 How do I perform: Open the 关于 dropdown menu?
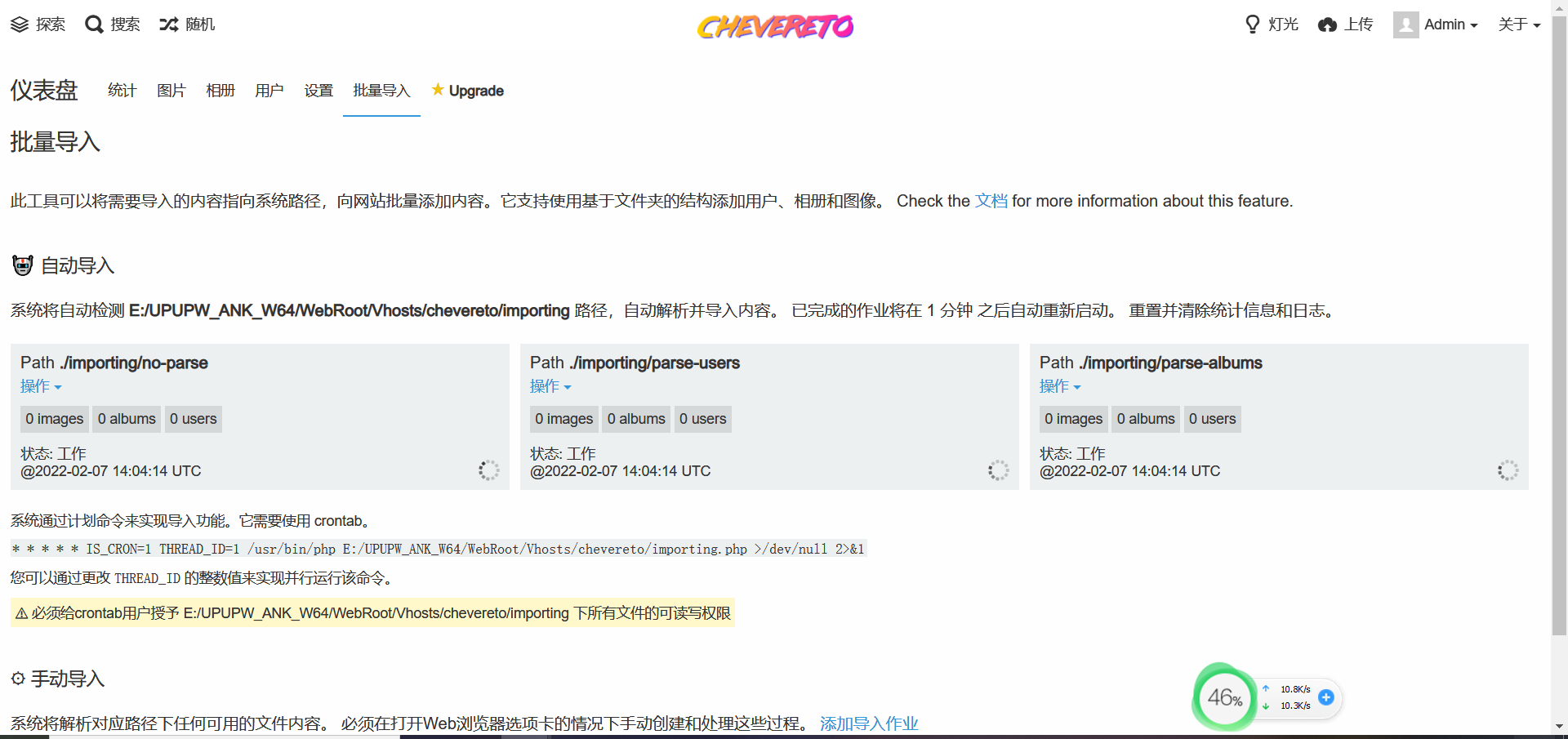click(x=1519, y=24)
